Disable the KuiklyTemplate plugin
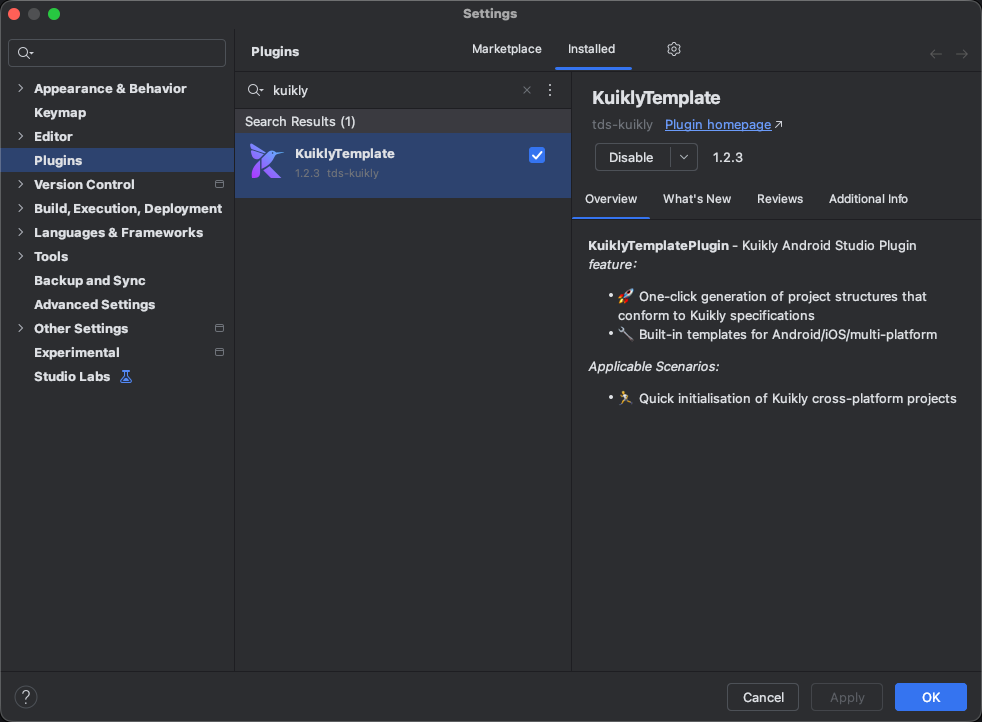Viewport: 982px width, 722px height. point(632,157)
